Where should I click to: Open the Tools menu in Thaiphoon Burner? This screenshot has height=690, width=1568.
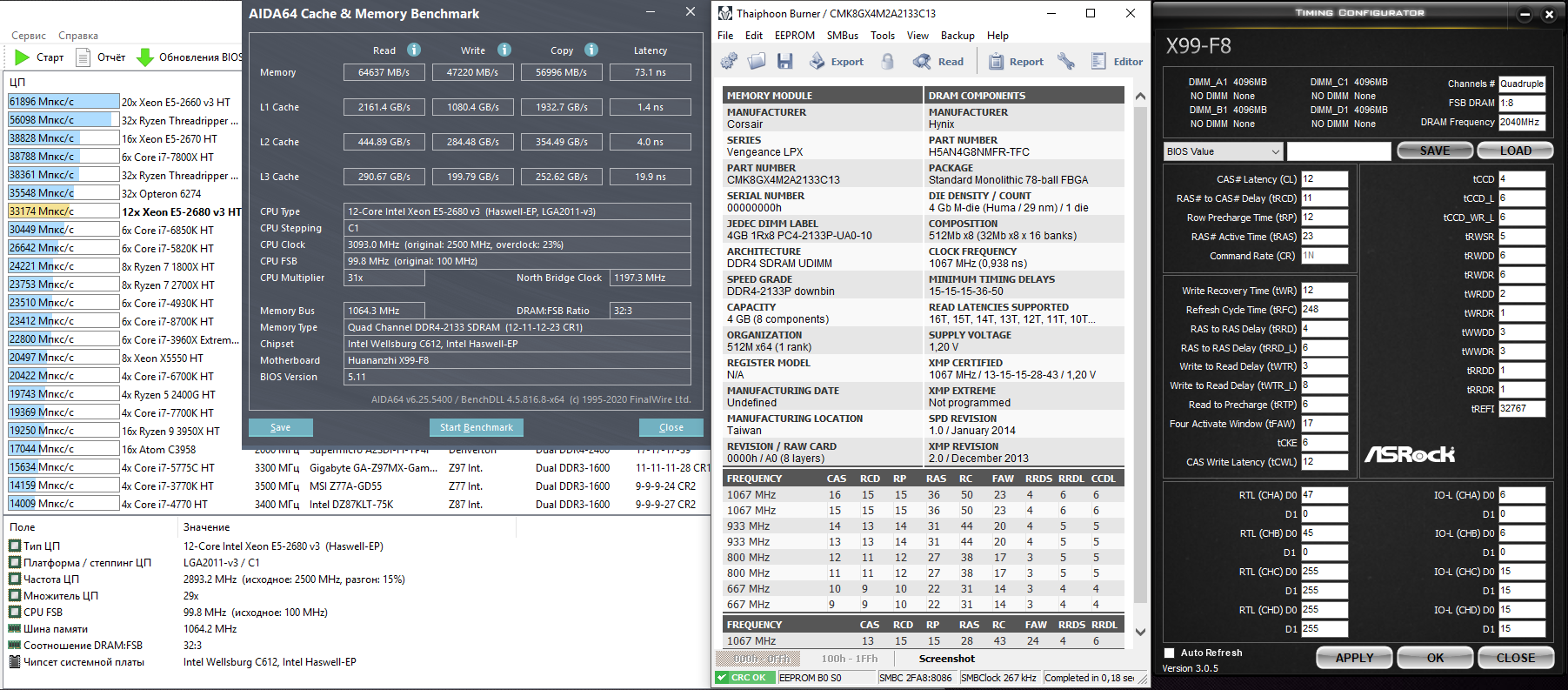pos(883,36)
